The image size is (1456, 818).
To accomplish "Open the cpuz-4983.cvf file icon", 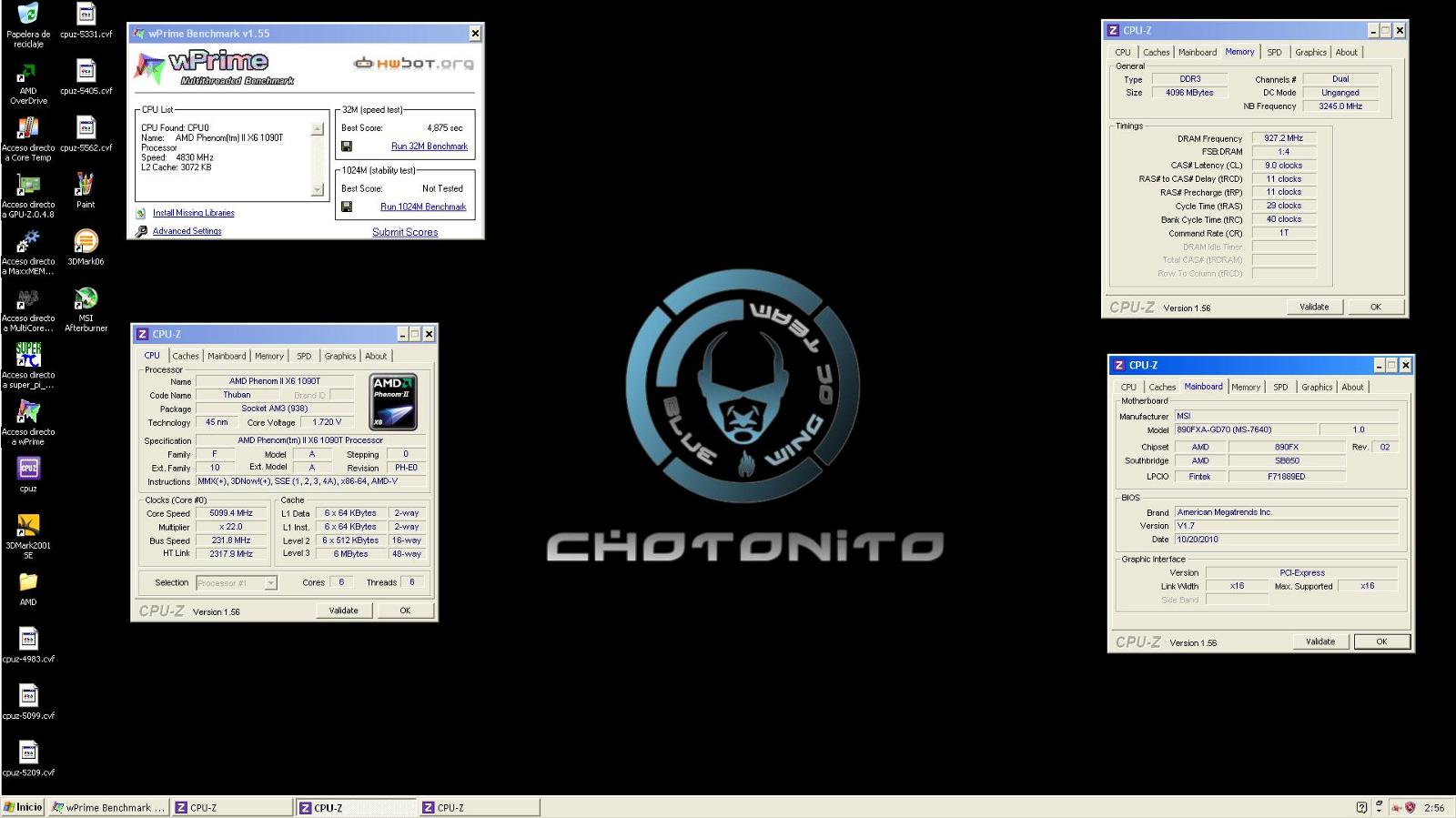I will coord(28,639).
